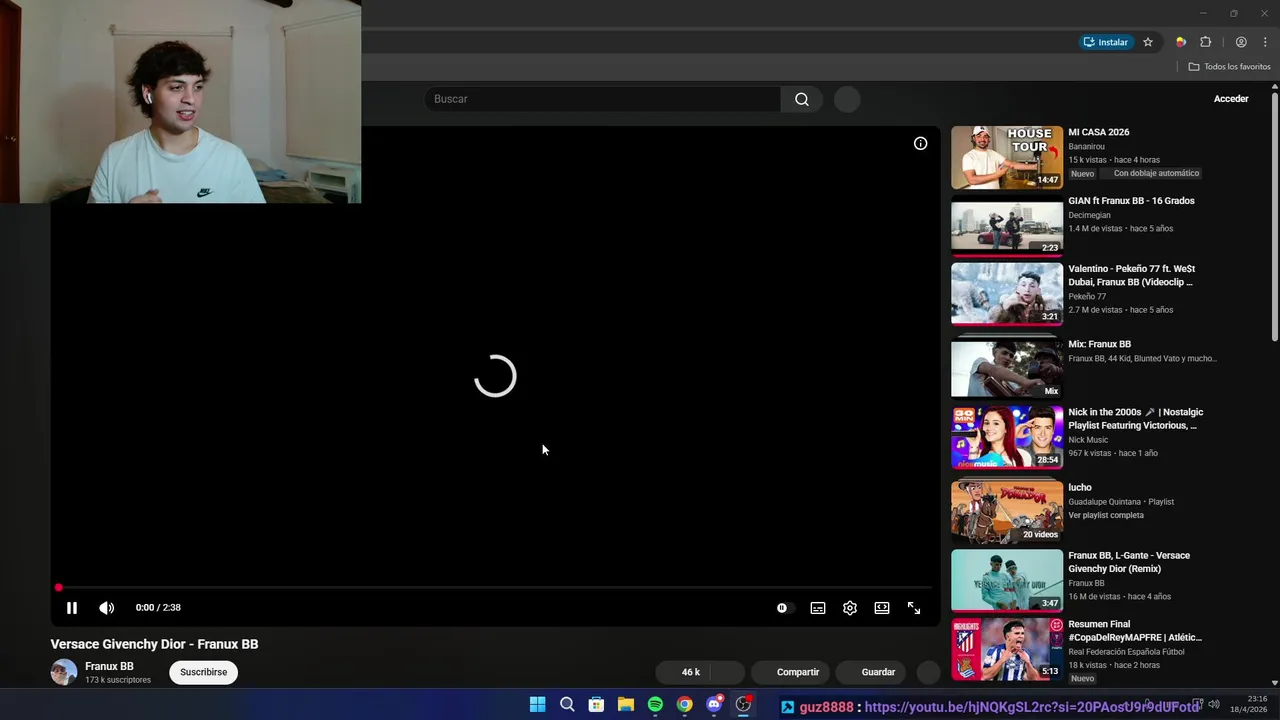Open Resumen Final CopaDelReyMAPFRE video thumbnail

1007,649
